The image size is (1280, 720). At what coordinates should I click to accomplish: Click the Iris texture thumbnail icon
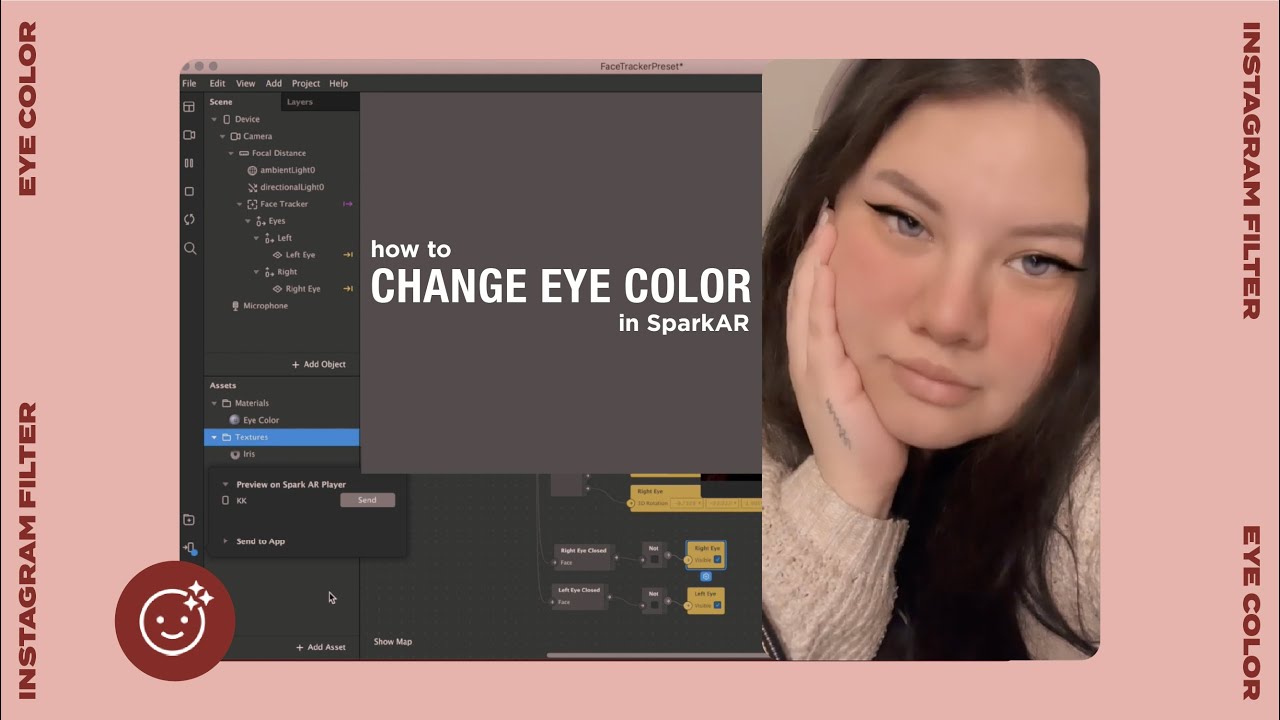point(235,454)
